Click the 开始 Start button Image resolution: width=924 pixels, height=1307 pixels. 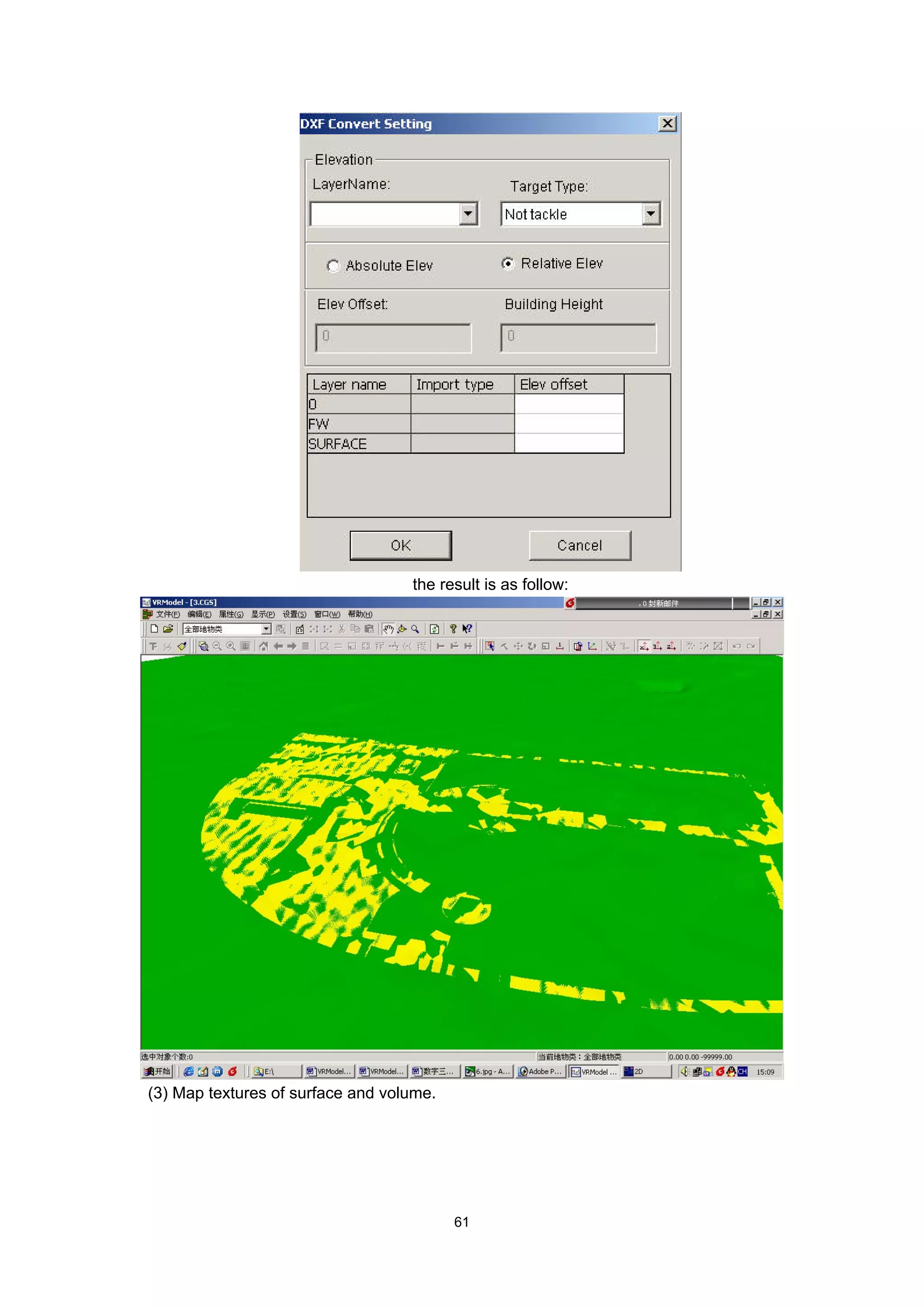pyautogui.click(x=157, y=1072)
